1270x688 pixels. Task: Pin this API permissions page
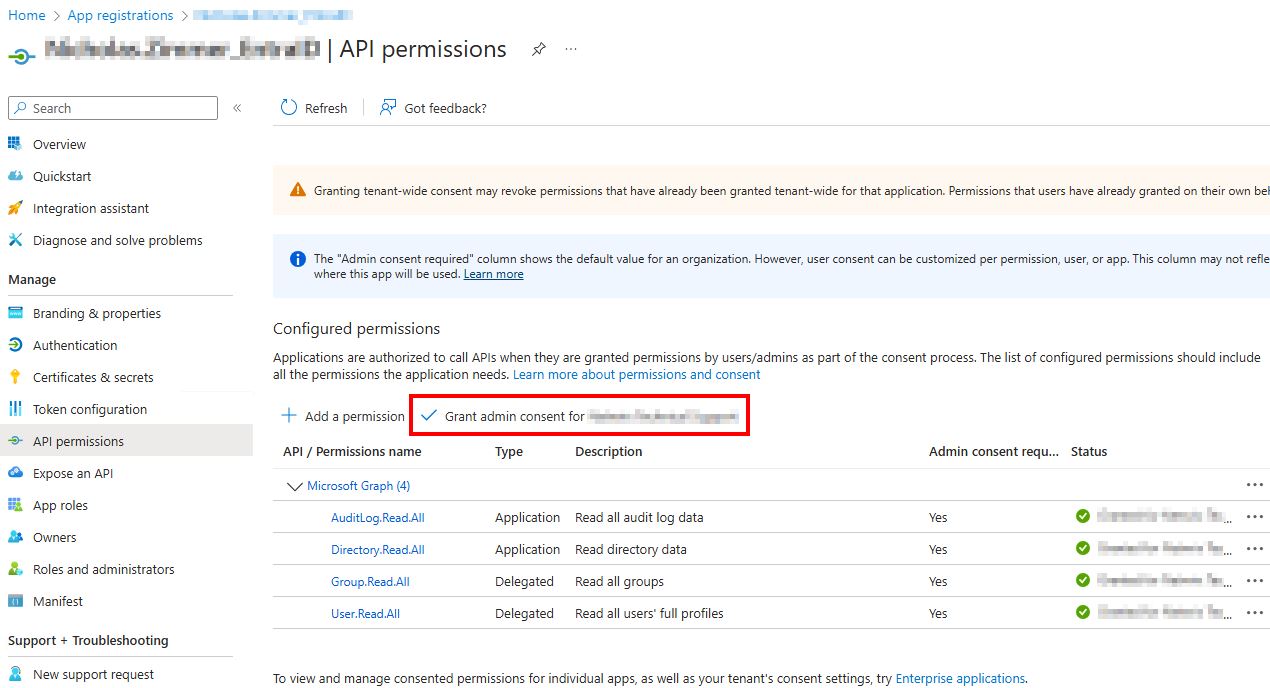click(x=539, y=49)
